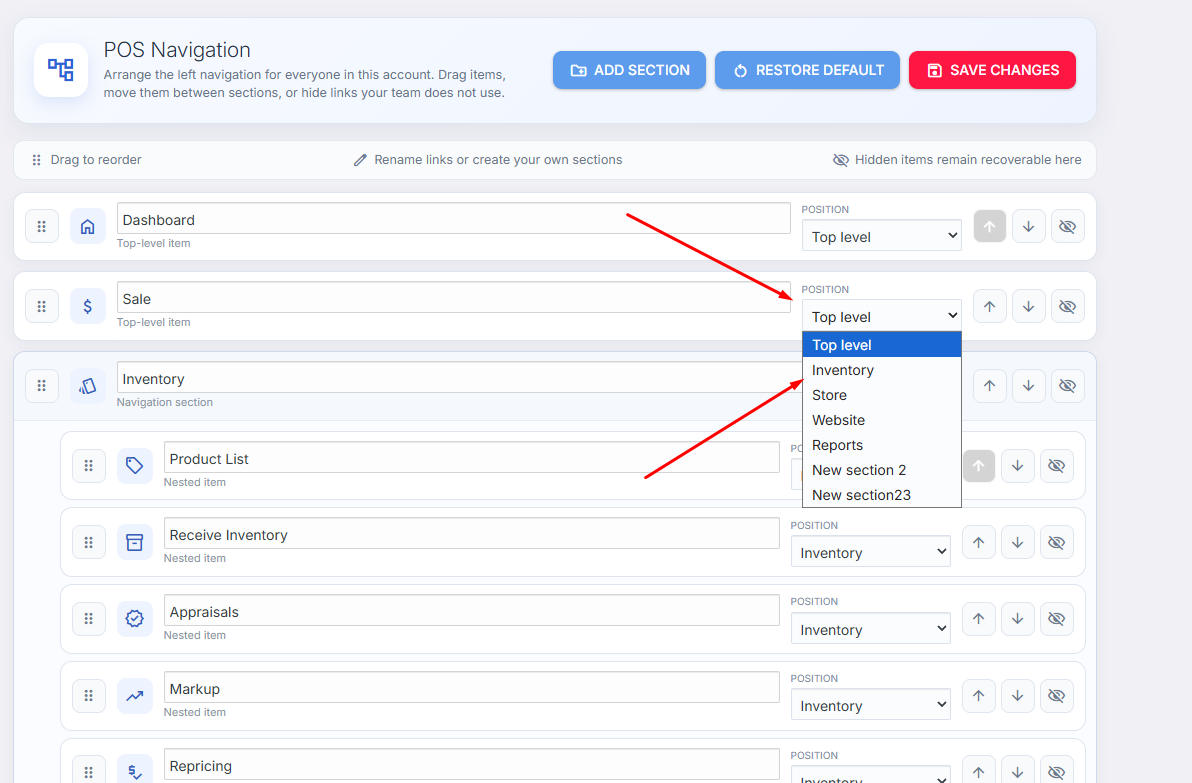The width and height of the screenshot is (1192, 783).
Task: Move Sale down with arrow
Action: (x=1029, y=306)
